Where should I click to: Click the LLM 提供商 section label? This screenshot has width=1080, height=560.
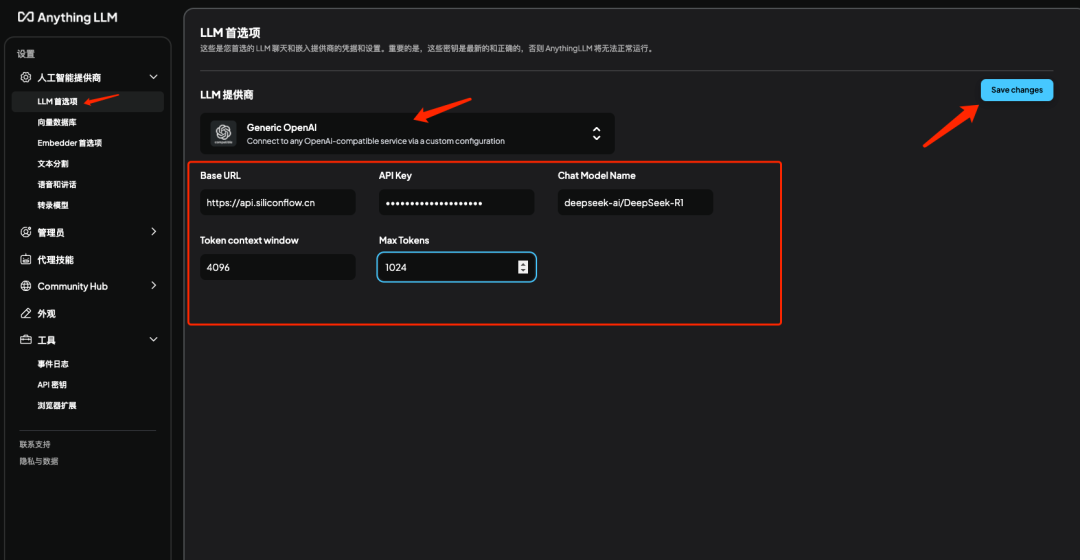pos(227,94)
